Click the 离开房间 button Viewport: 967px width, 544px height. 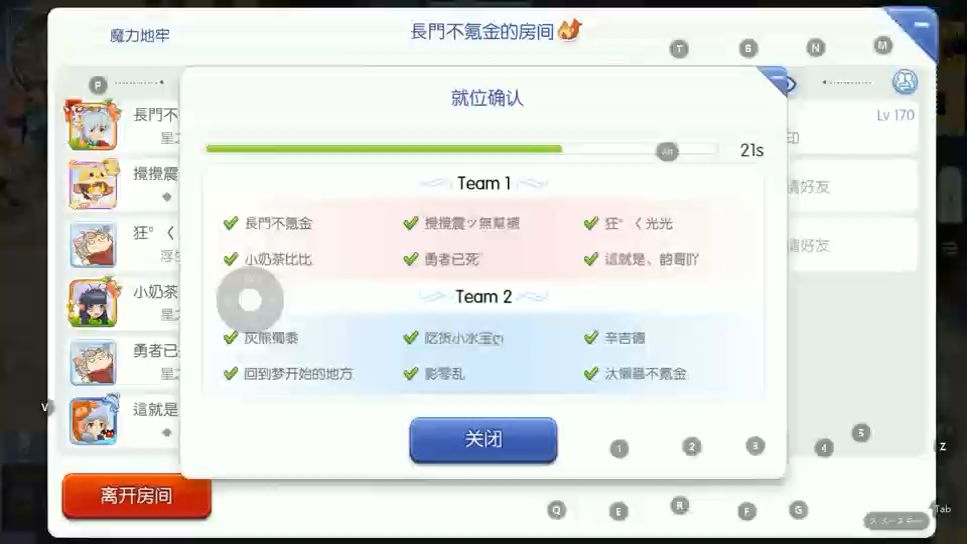136,495
